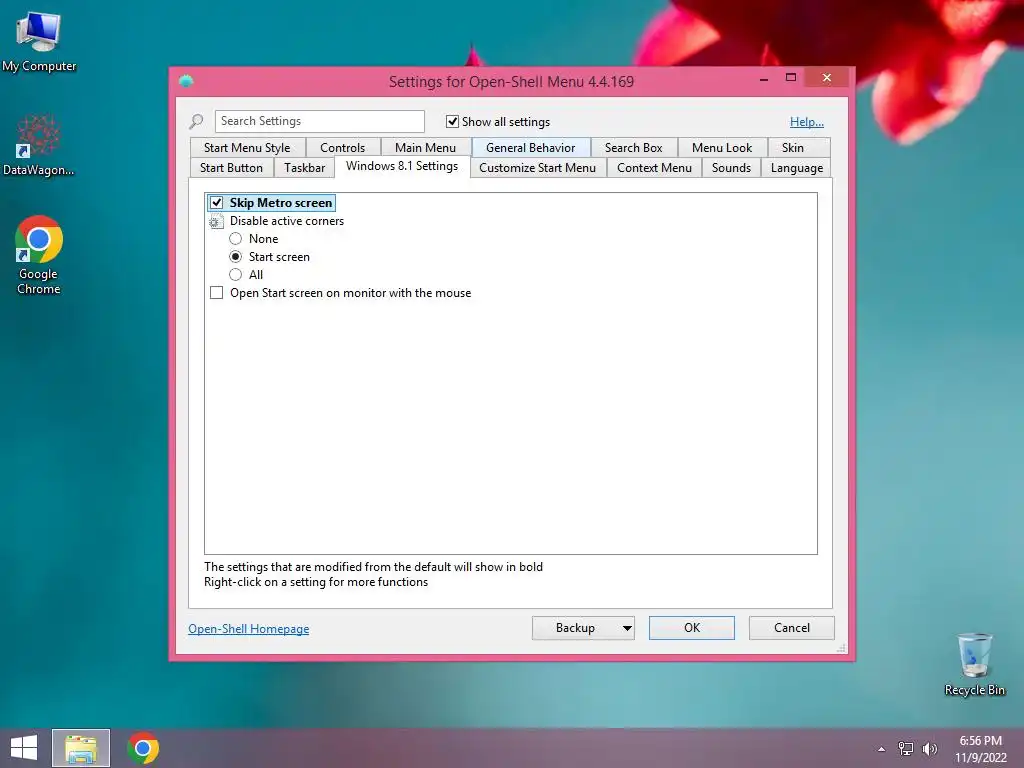Open the Start Button tab
The height and width of the screenshot is (768, 1024).
pos(231,168)
